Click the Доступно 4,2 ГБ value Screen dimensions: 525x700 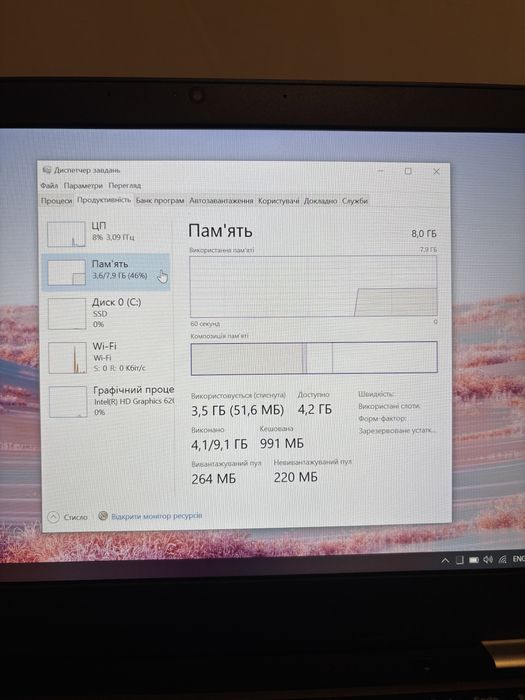point(315,409)
